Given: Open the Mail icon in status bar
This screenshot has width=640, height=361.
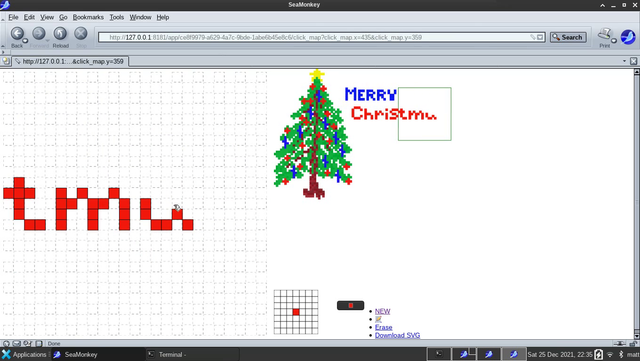Looking at the screenshot, I should [17, 343].
